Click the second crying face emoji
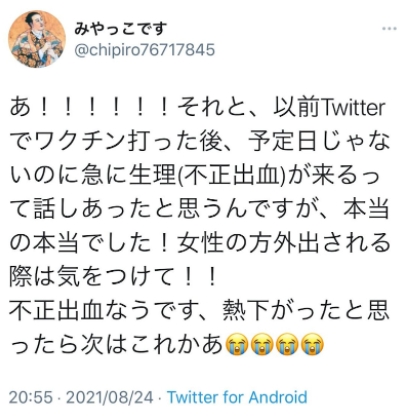 pos(262,345)
